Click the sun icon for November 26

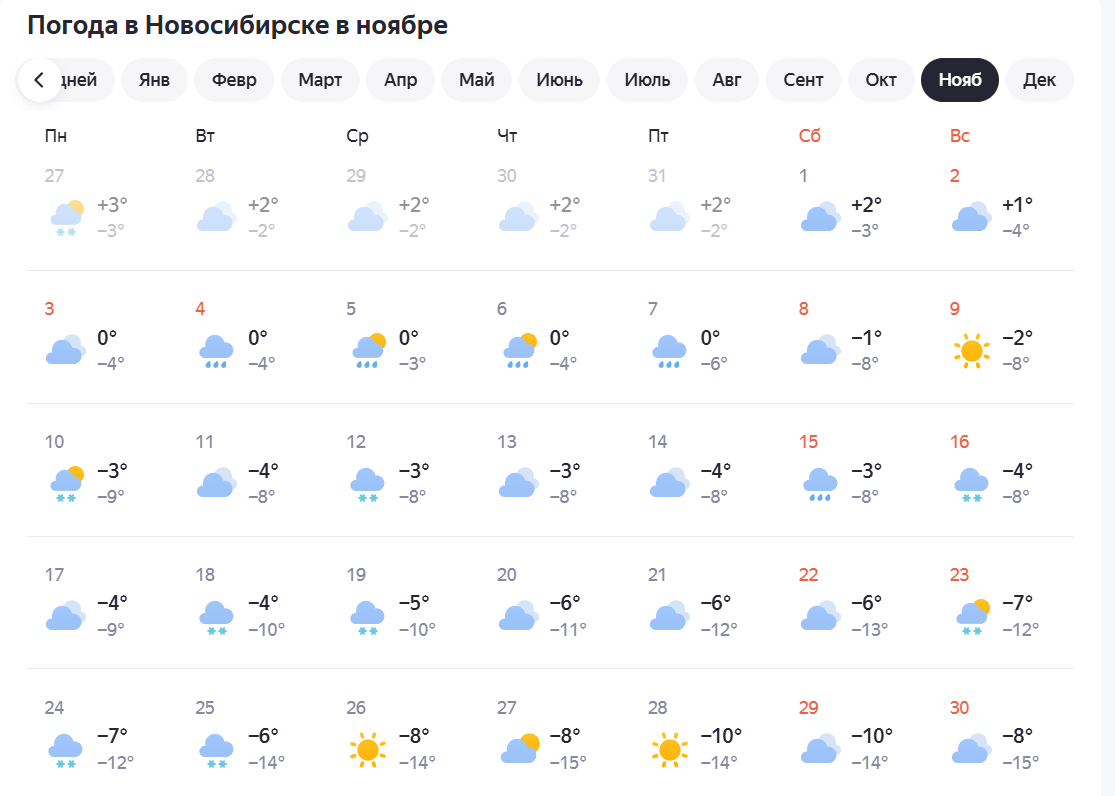(x=367, y=749)
